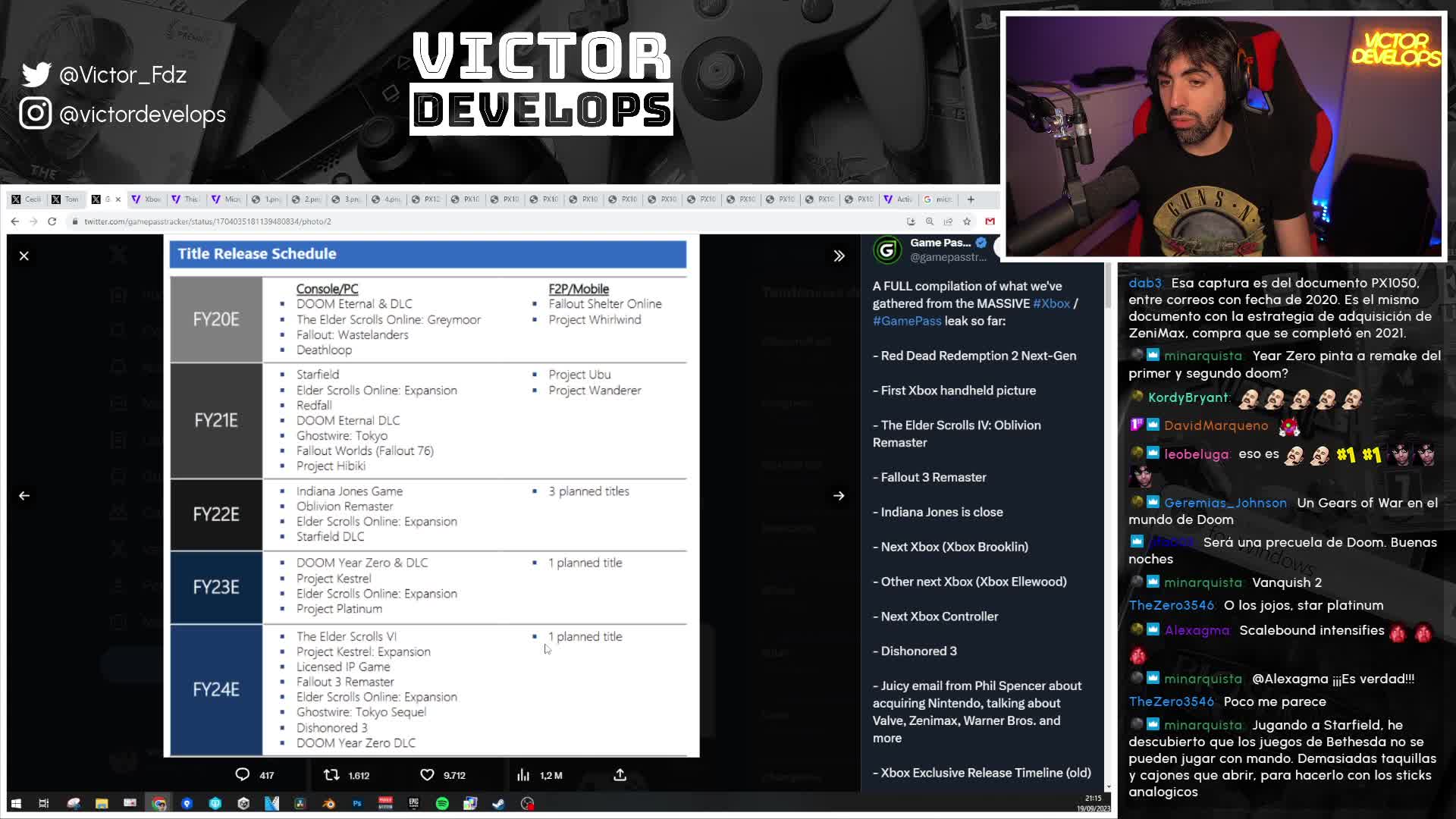Click the retweet icon showing 1.612
Image resolution: width=1456 pixels, height=819 pixels.
tap(331, 774)
